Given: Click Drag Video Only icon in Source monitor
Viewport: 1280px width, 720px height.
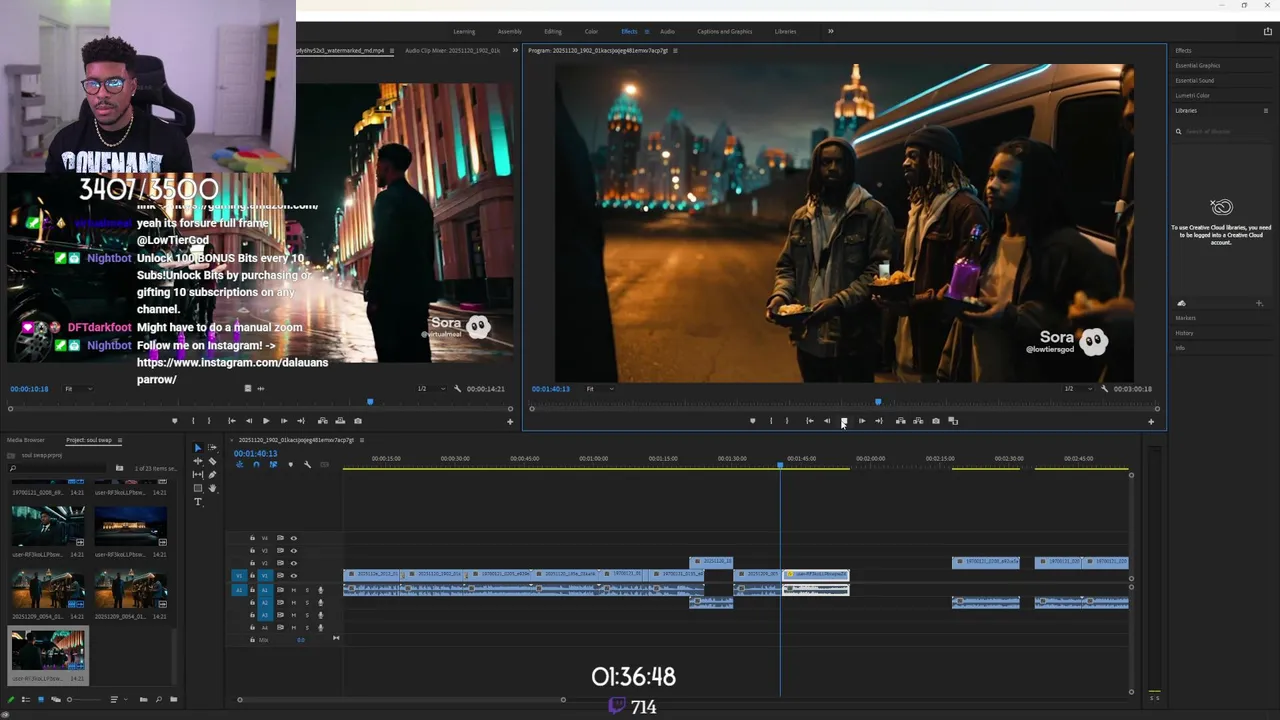Looking at the screenshot, I should 247,388.
